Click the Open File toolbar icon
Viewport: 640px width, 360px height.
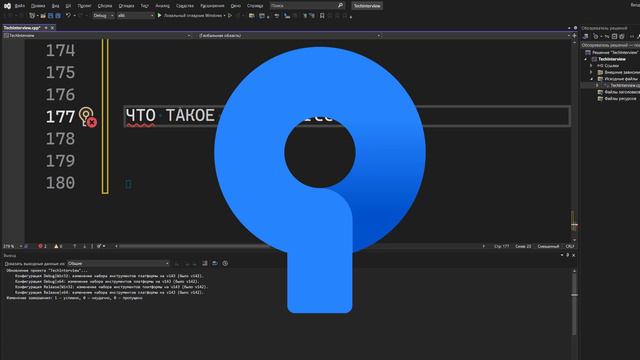(43, 16)
